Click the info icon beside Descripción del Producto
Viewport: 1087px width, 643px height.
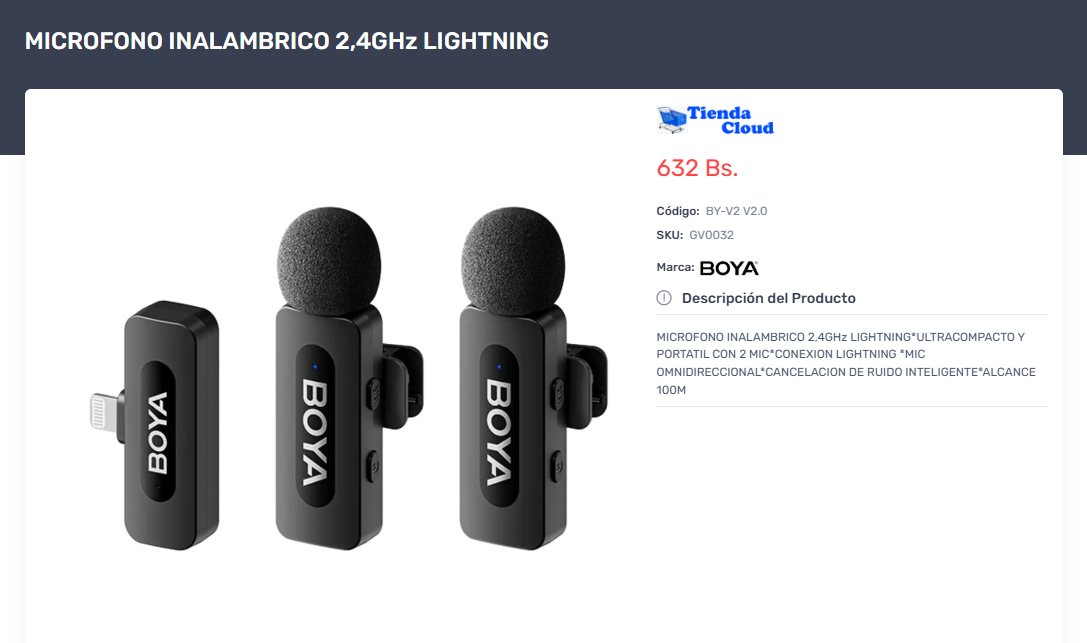(x=664, y=298)
